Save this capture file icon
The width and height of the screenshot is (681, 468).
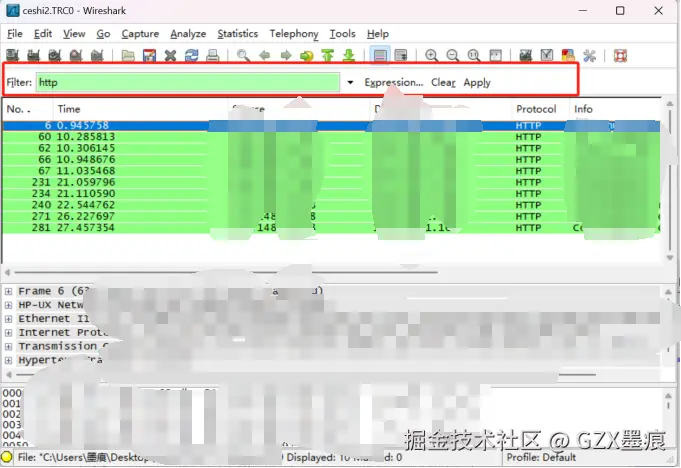(x=149, y=55)
